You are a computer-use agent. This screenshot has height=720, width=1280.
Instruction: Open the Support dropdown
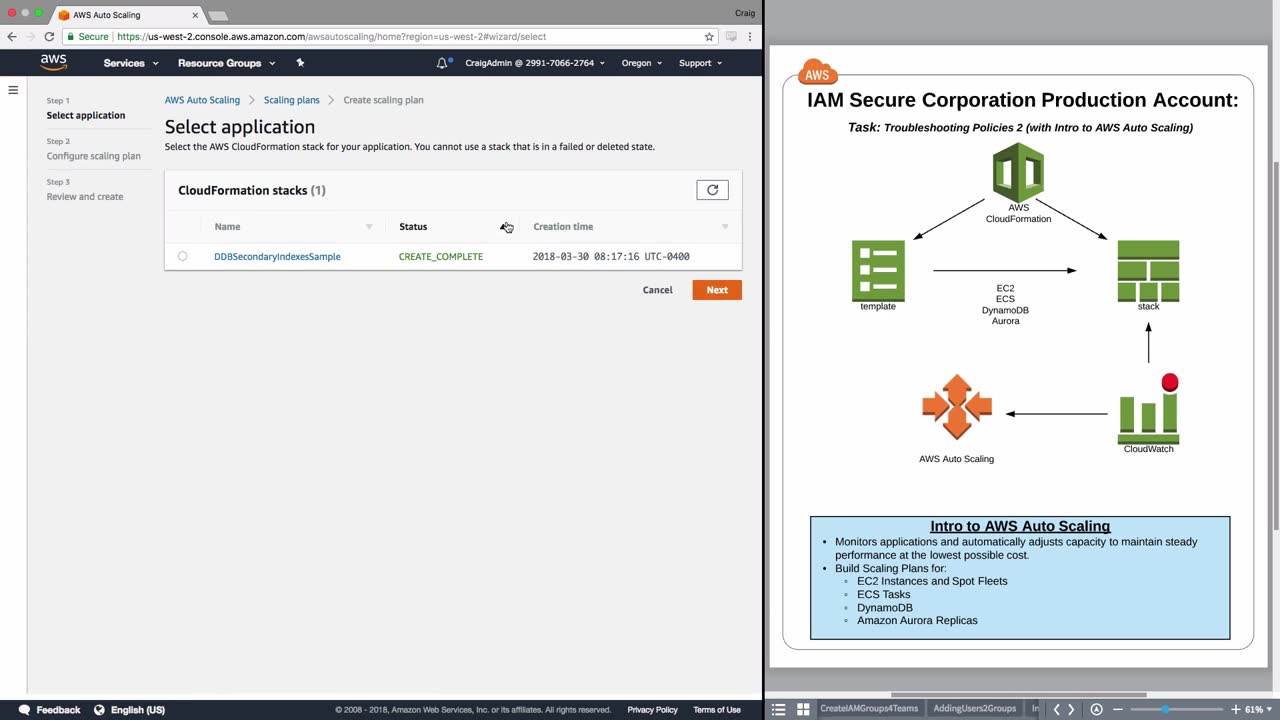point(700,63)
